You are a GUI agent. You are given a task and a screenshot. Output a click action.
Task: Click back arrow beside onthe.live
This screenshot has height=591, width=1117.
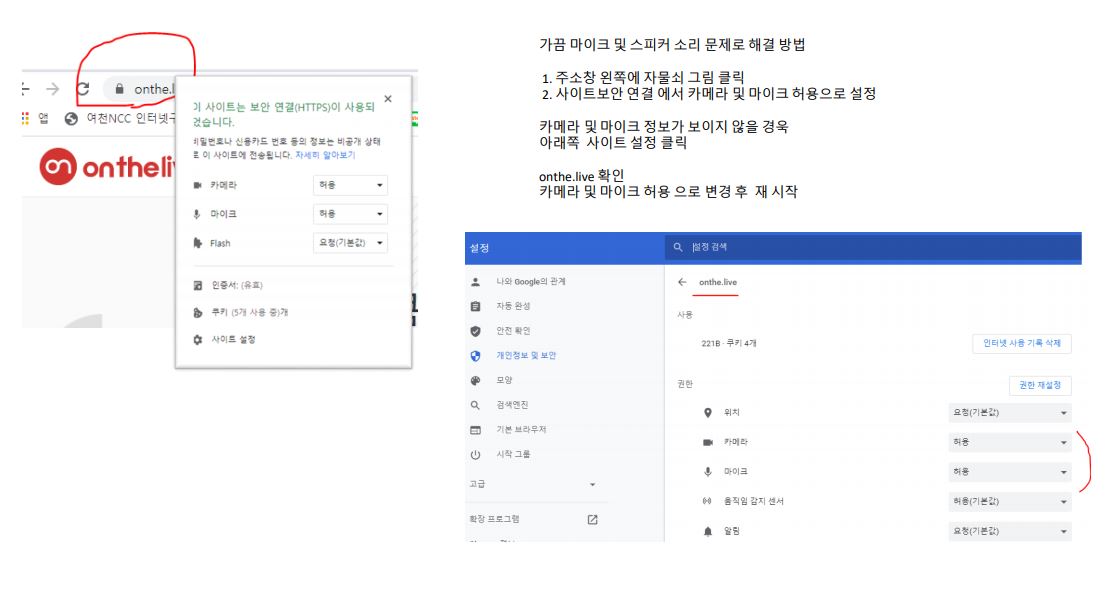682,282
